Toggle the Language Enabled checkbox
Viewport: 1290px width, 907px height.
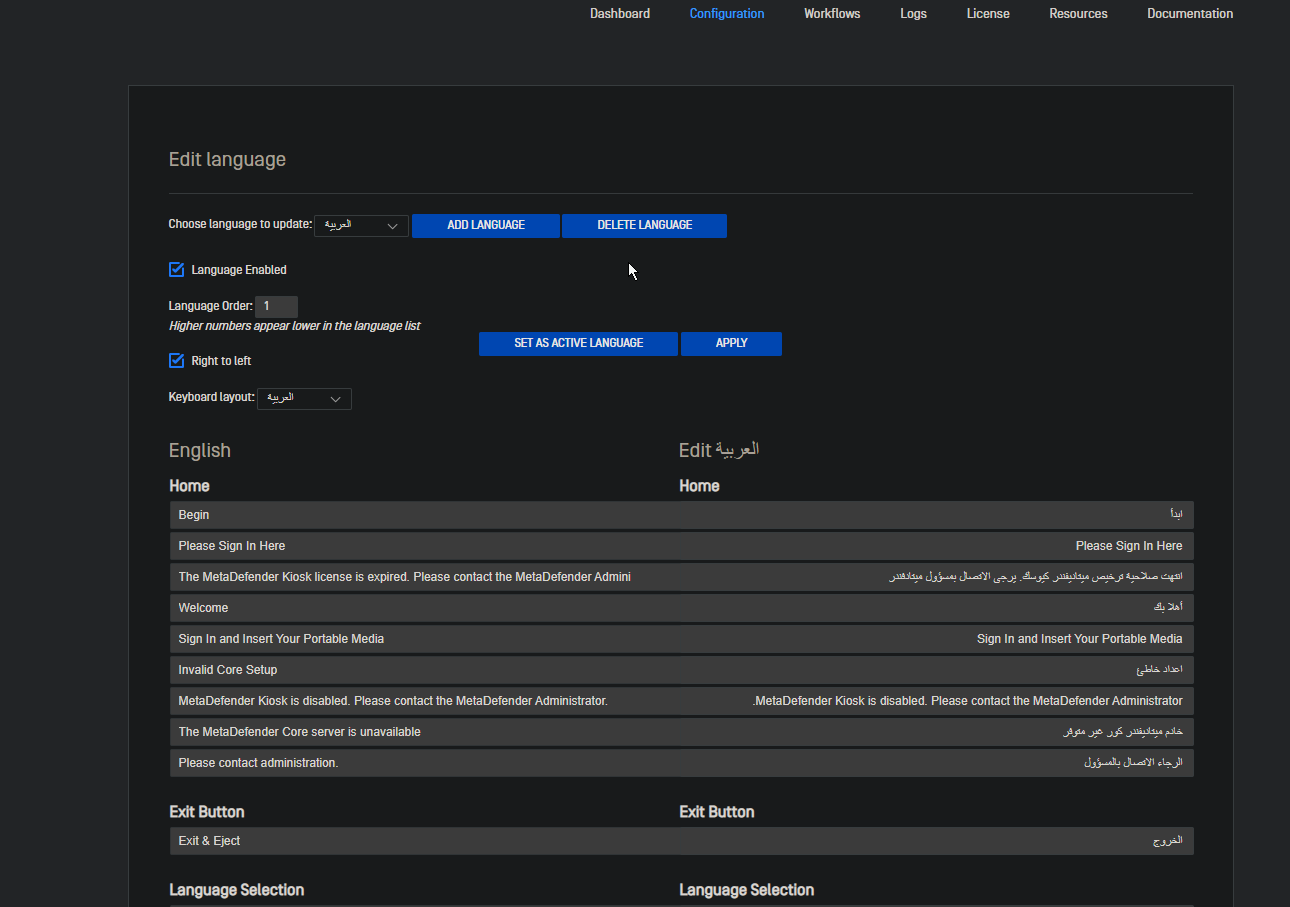tap(177, 270)
